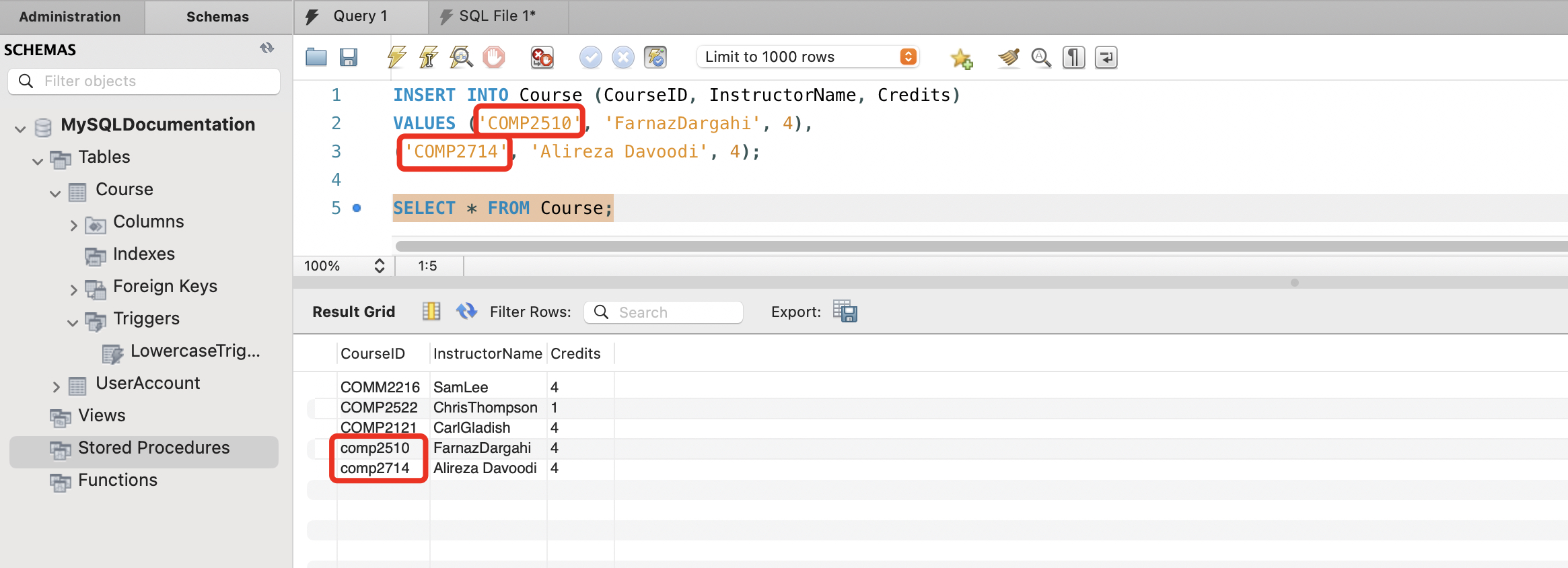Open the Limit to 1000 rows dropdown
1568x568 pixels.
[x=908, y=57]
